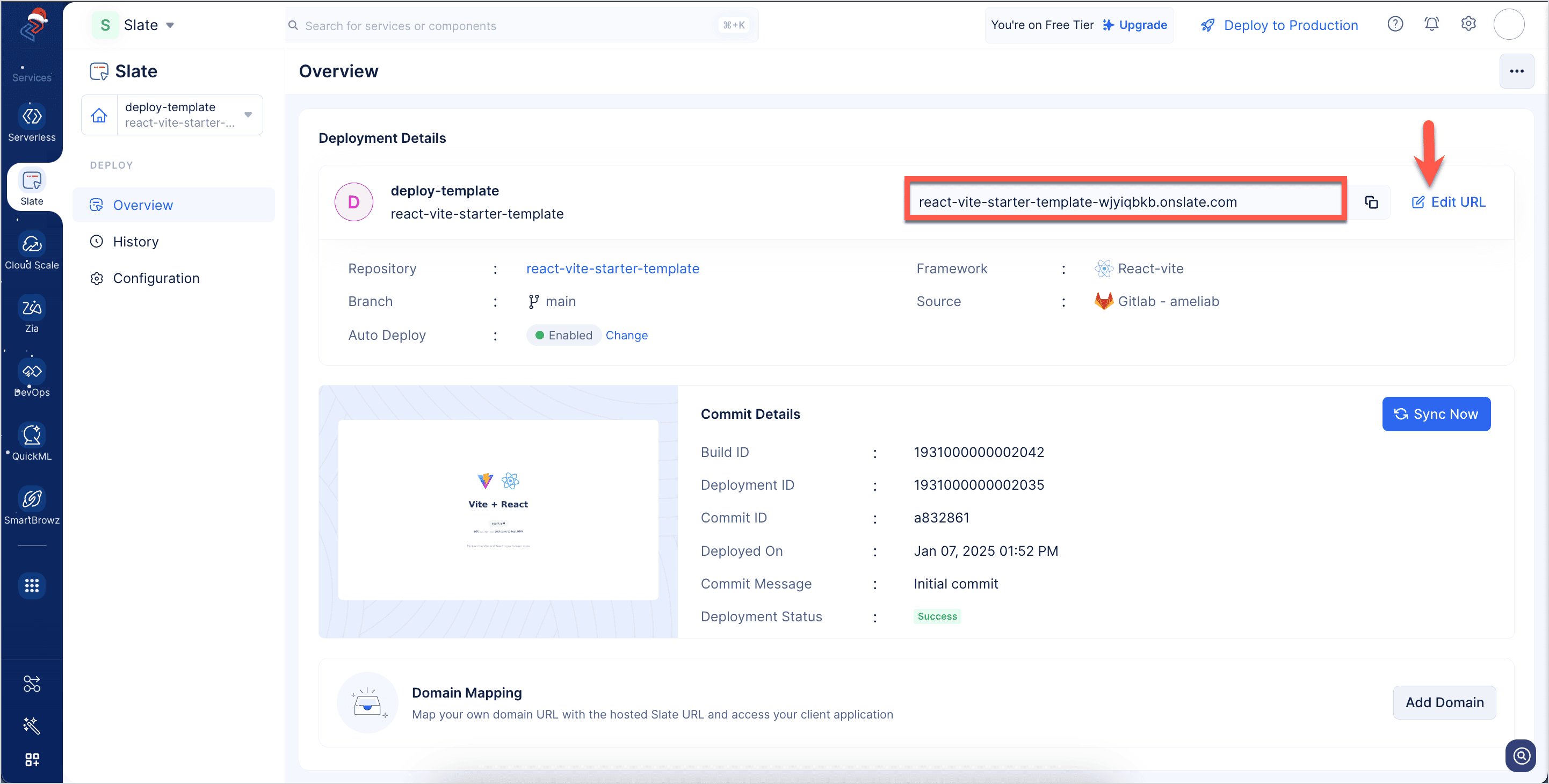The image size is (1549, 784).
Task: Expand the deploy-template app selector
Action: [x=189, y=115]
